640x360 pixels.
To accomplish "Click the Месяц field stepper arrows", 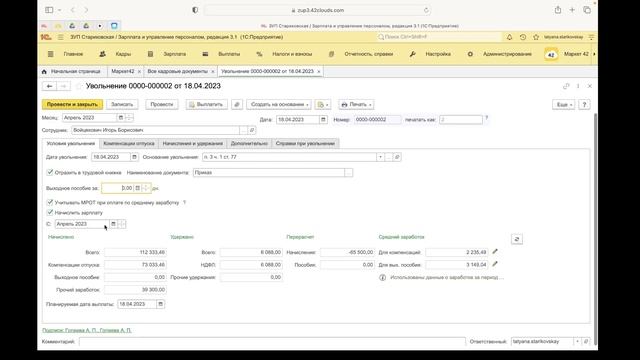I will 129,118.
